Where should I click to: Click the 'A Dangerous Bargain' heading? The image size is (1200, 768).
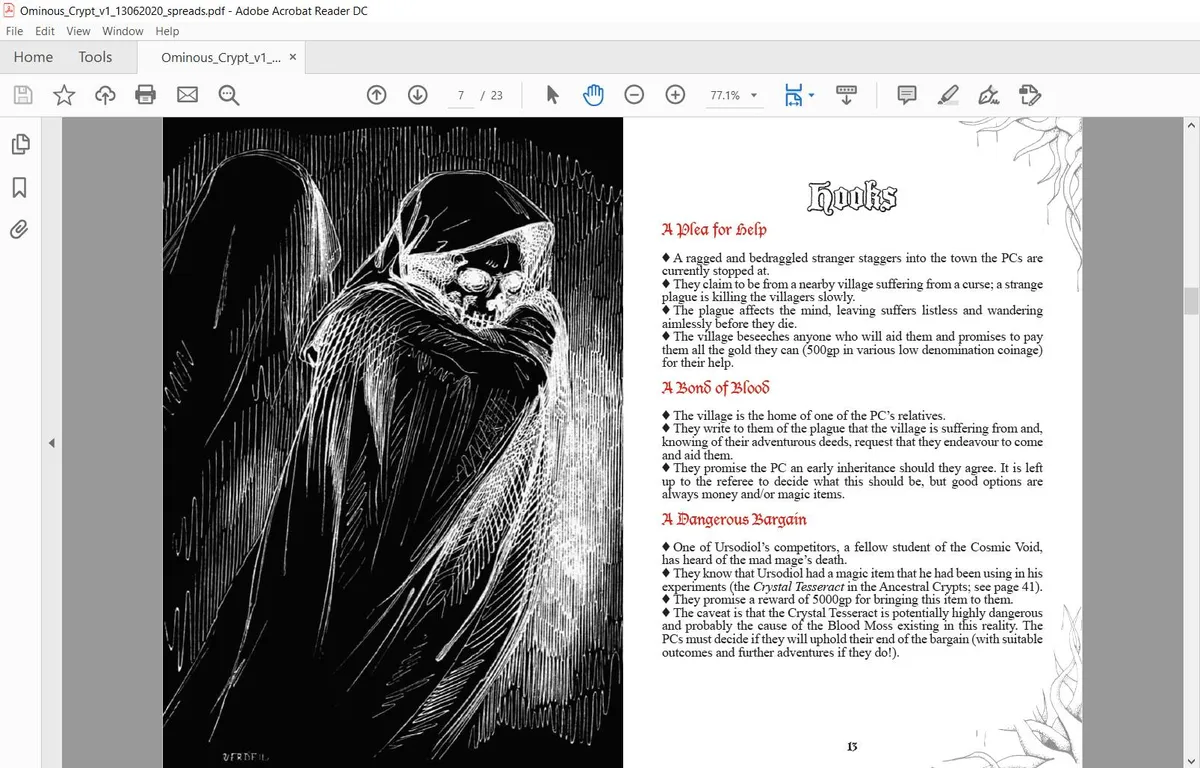click(x=734, y=519)
